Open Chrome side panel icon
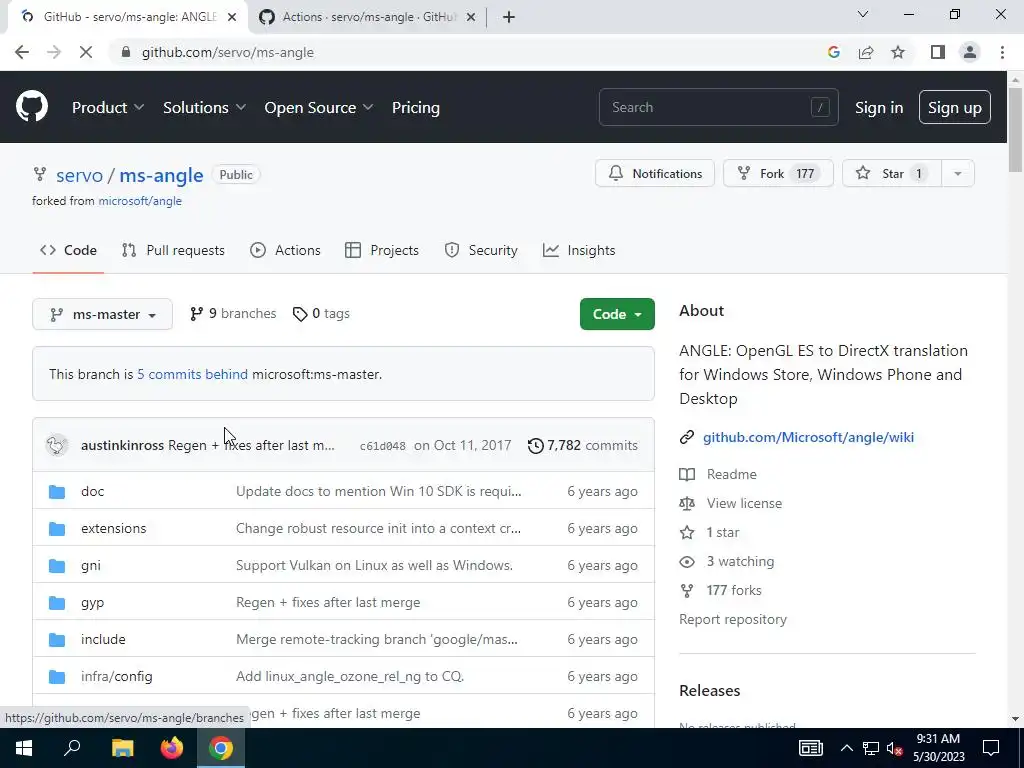Image resolution: width=1024 pixels, height=768 pixels. point(938,52)
